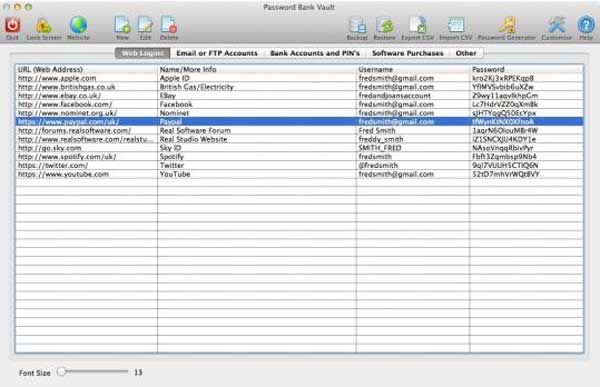Select the http://www.ebay.co.uk/ URL
600x387 pixels.
point(60,96)
